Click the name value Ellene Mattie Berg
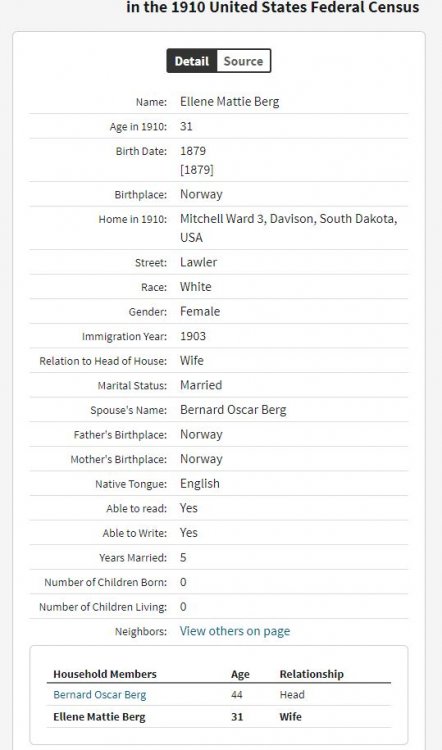The image size is (442, 750). pyautogui.click(x=230, y=101)
